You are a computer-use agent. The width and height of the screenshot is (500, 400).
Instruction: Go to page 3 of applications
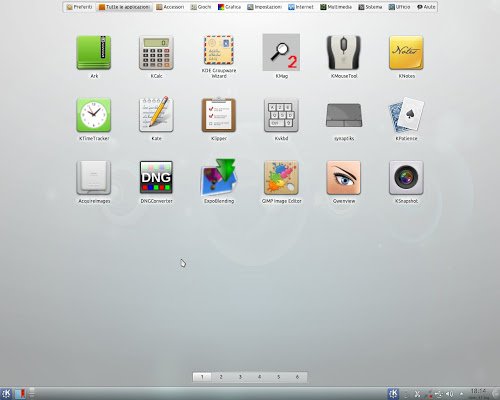240,377
